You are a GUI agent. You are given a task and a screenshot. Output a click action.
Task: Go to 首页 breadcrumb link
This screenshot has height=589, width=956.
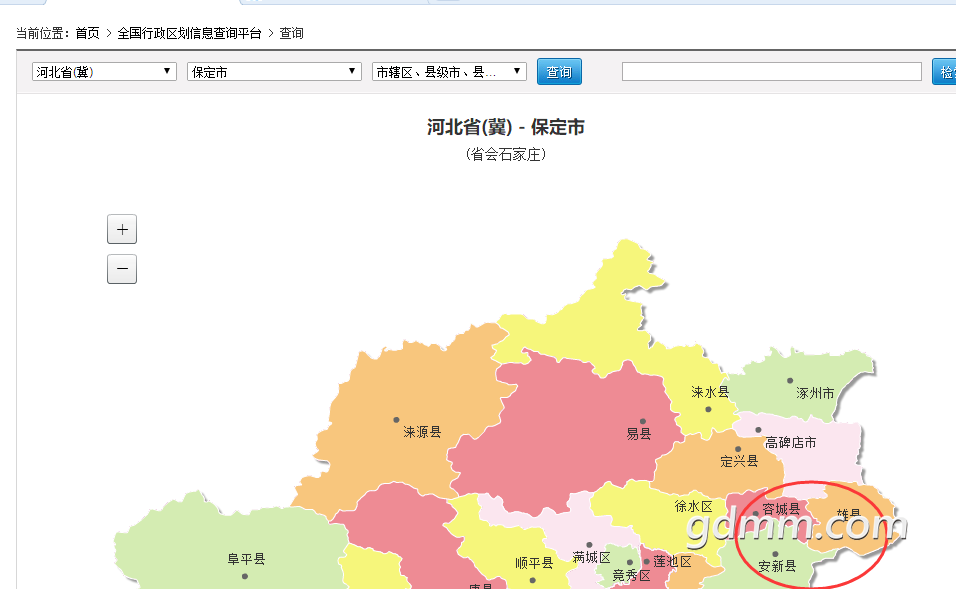(x=88, y=33)
